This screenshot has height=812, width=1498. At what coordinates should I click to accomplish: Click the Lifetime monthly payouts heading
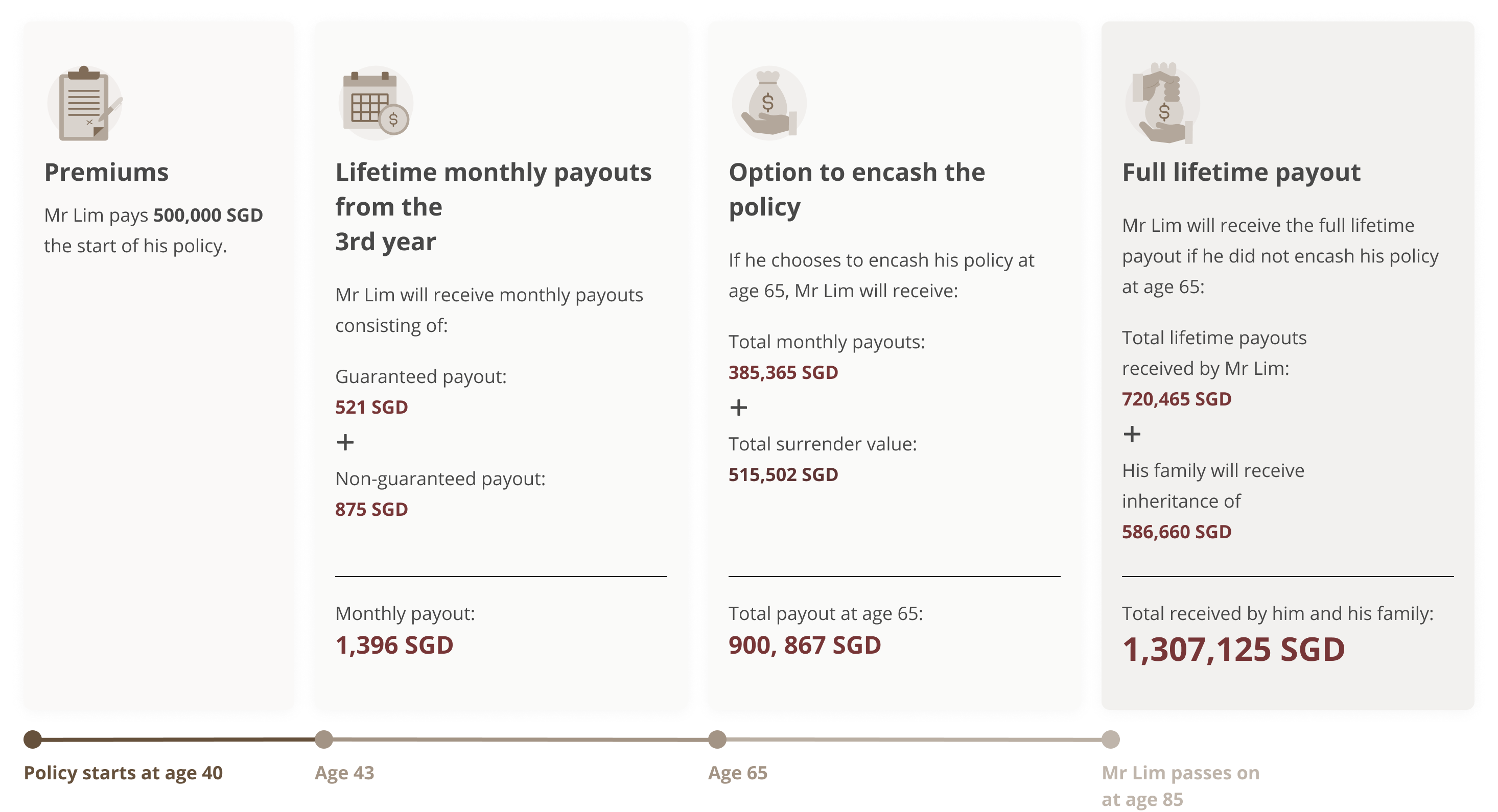tap(493, 206)
